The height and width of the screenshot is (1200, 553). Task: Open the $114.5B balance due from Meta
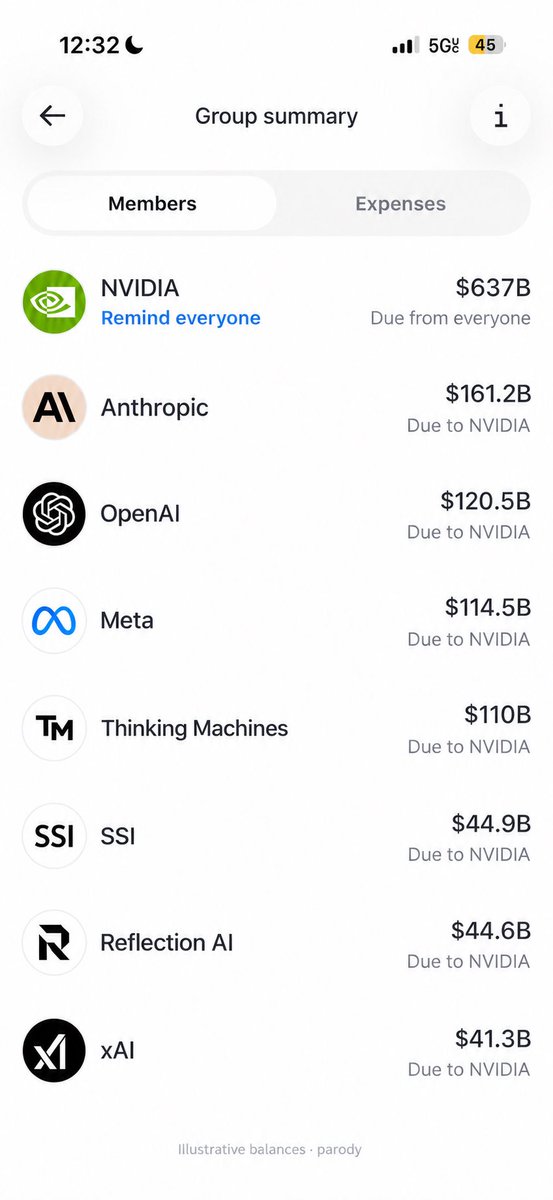(488, 607)
